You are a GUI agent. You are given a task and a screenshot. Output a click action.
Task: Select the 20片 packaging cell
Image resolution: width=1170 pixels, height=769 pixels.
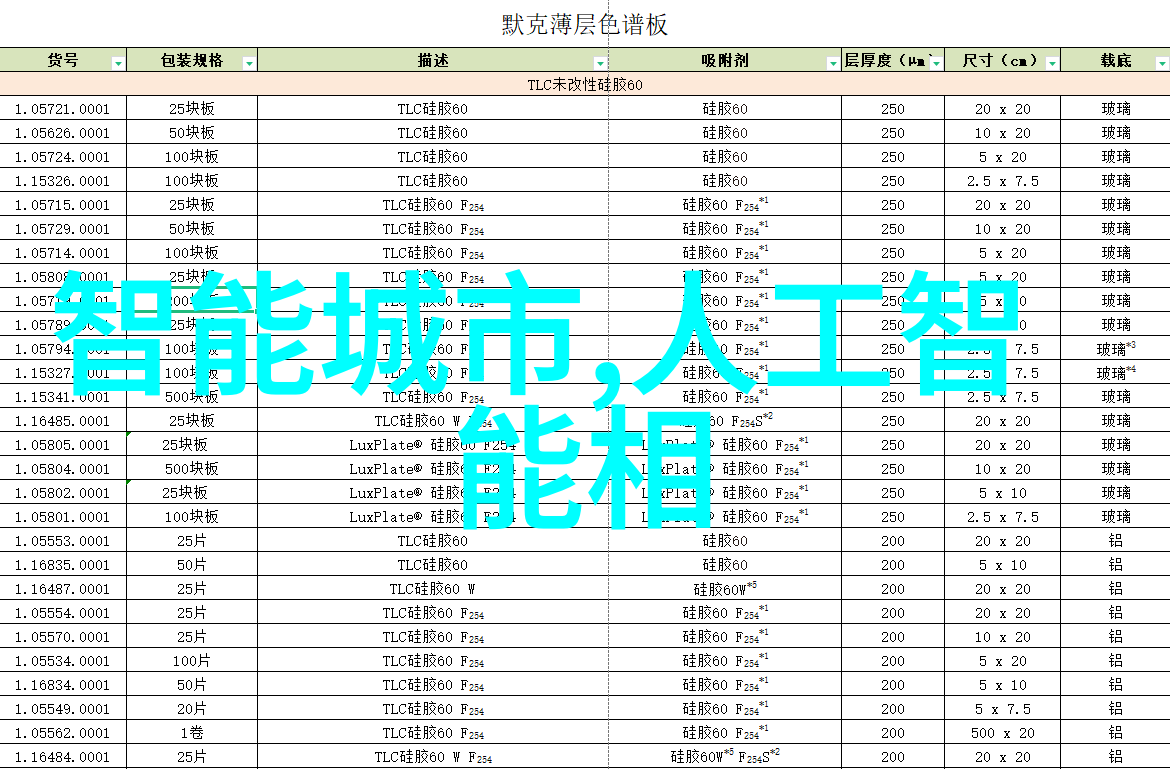191,709
